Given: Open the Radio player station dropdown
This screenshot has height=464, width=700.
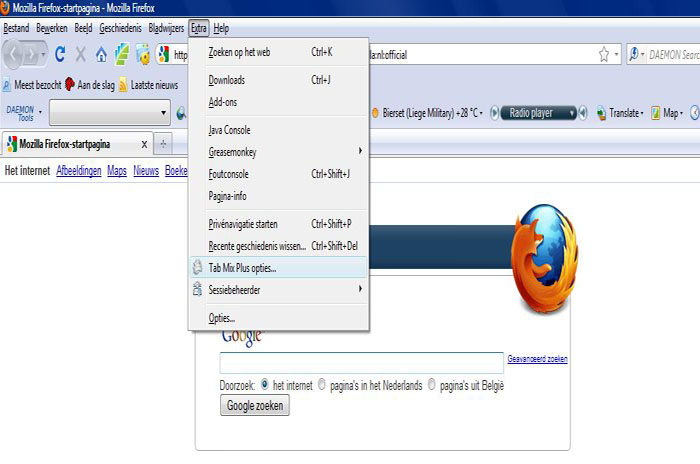Looking at the screenshot, I should (x=572, y=113).
